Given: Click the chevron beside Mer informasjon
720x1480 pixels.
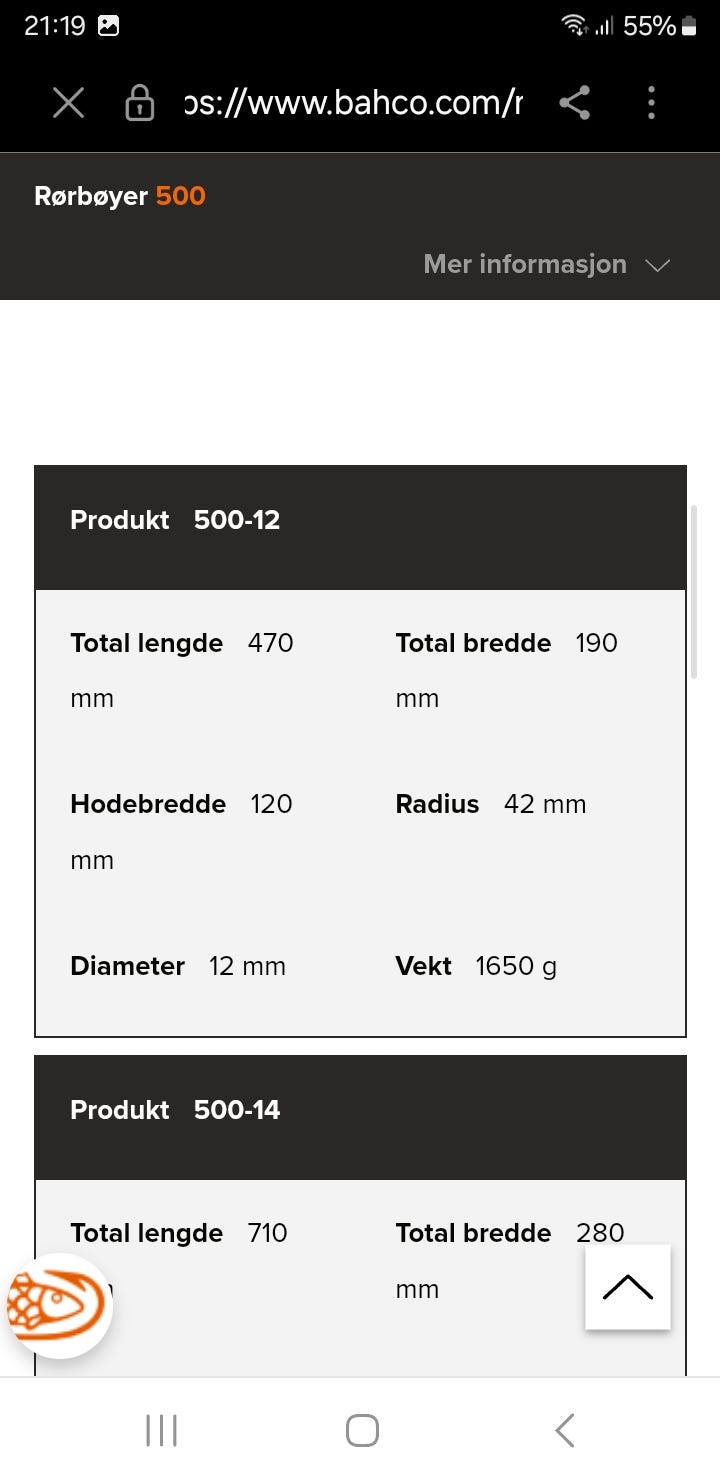Looking at the screenshot, I should pos(657,266).
